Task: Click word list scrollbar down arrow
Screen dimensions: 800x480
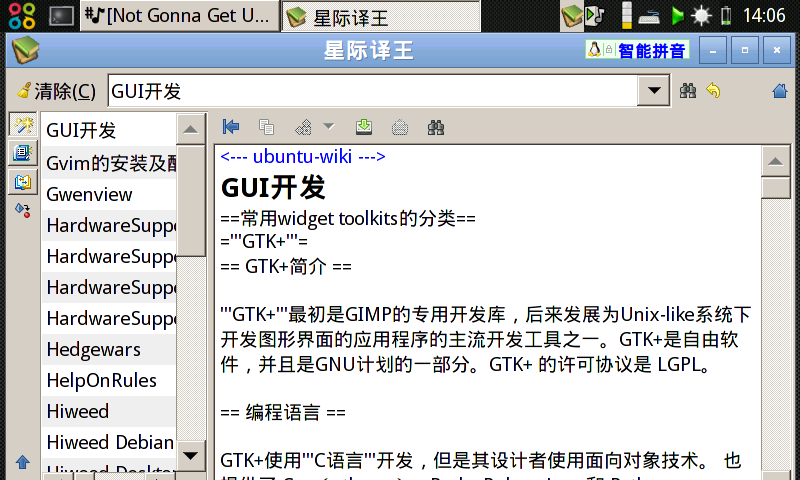Action: click(191, 456)
